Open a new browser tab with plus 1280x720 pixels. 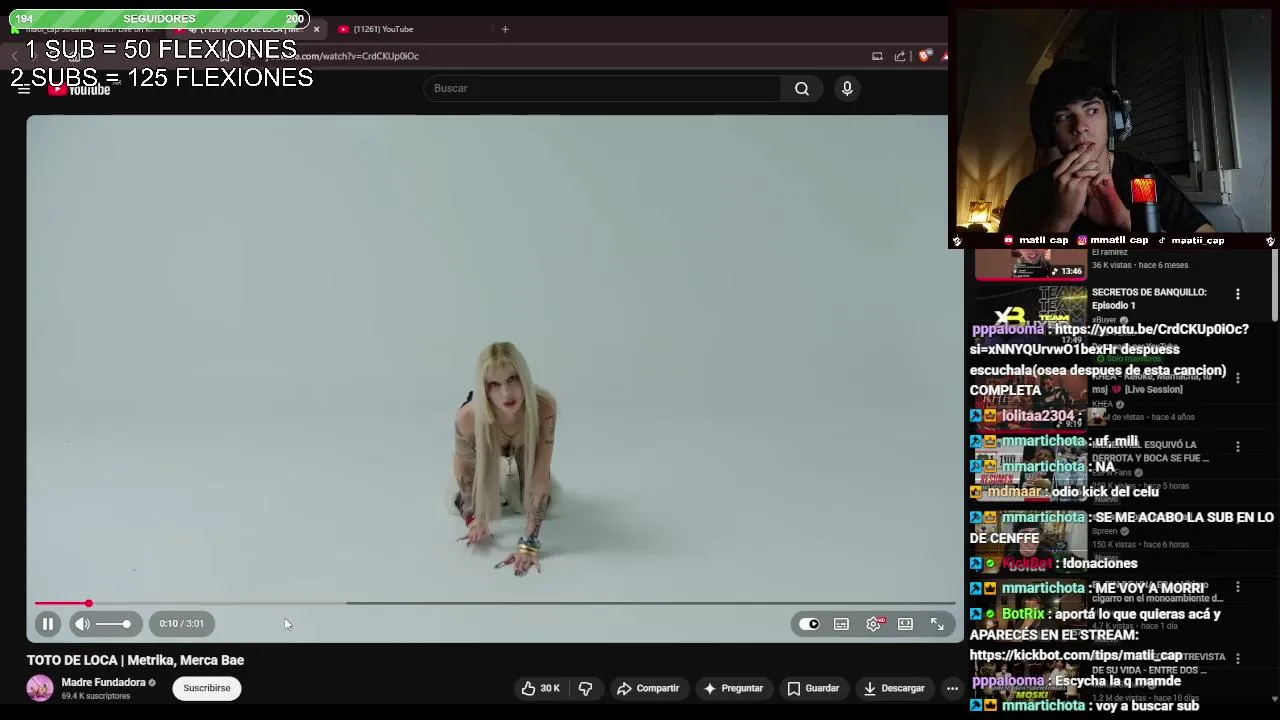pyautogui.click(x=505, y=29)
